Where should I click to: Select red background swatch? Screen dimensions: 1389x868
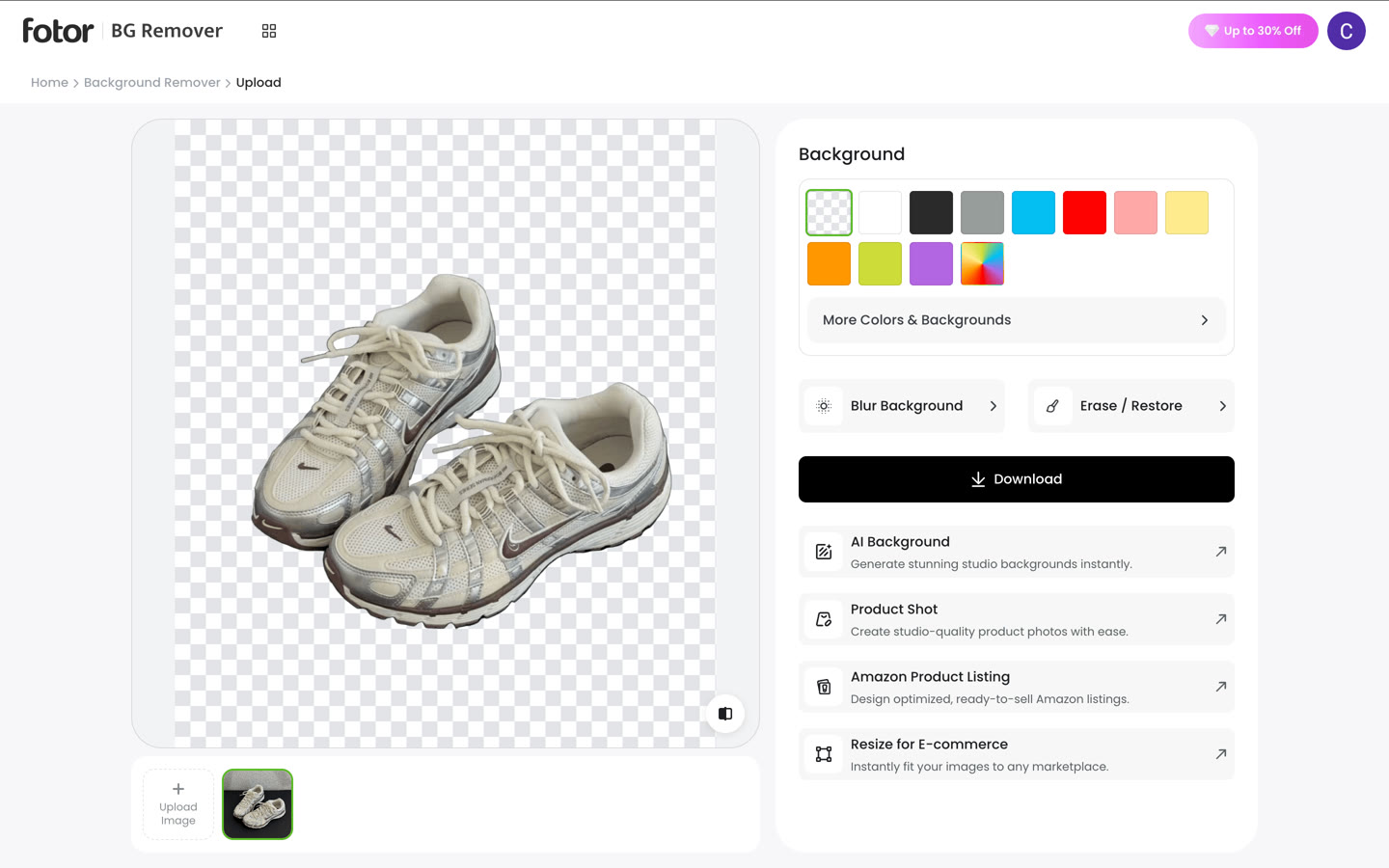(x=1084, y=212)
